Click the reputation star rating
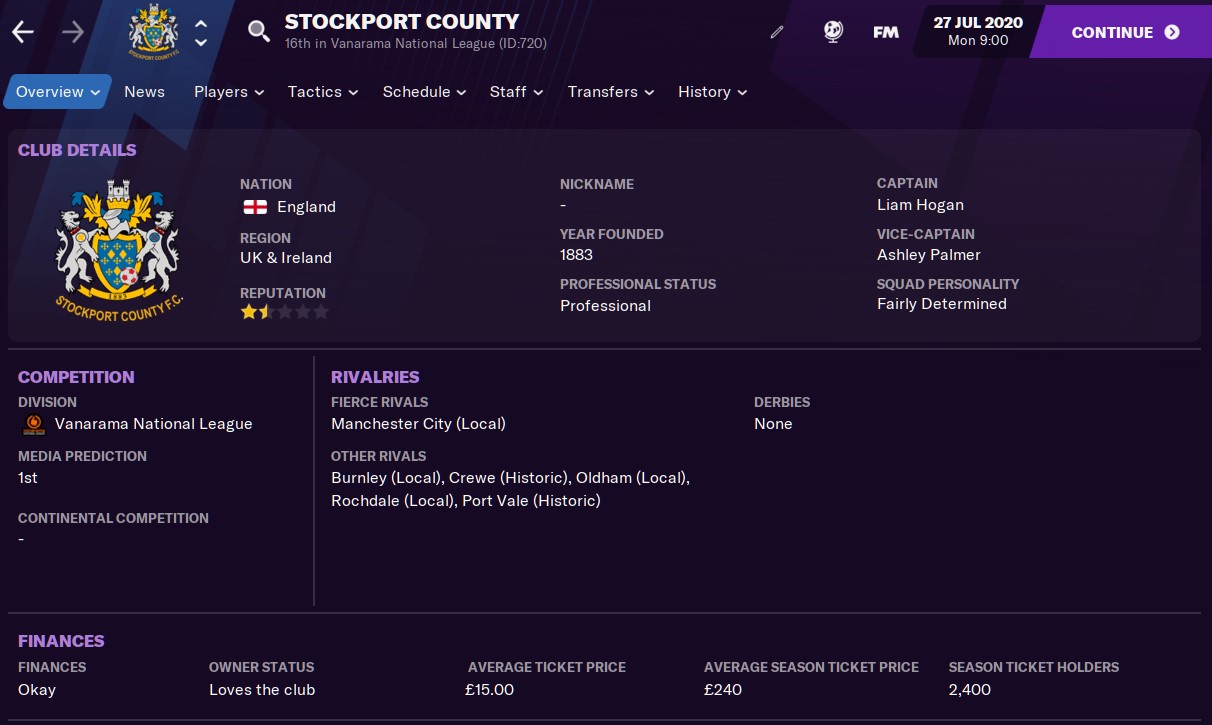 click(x=284, y=312)
